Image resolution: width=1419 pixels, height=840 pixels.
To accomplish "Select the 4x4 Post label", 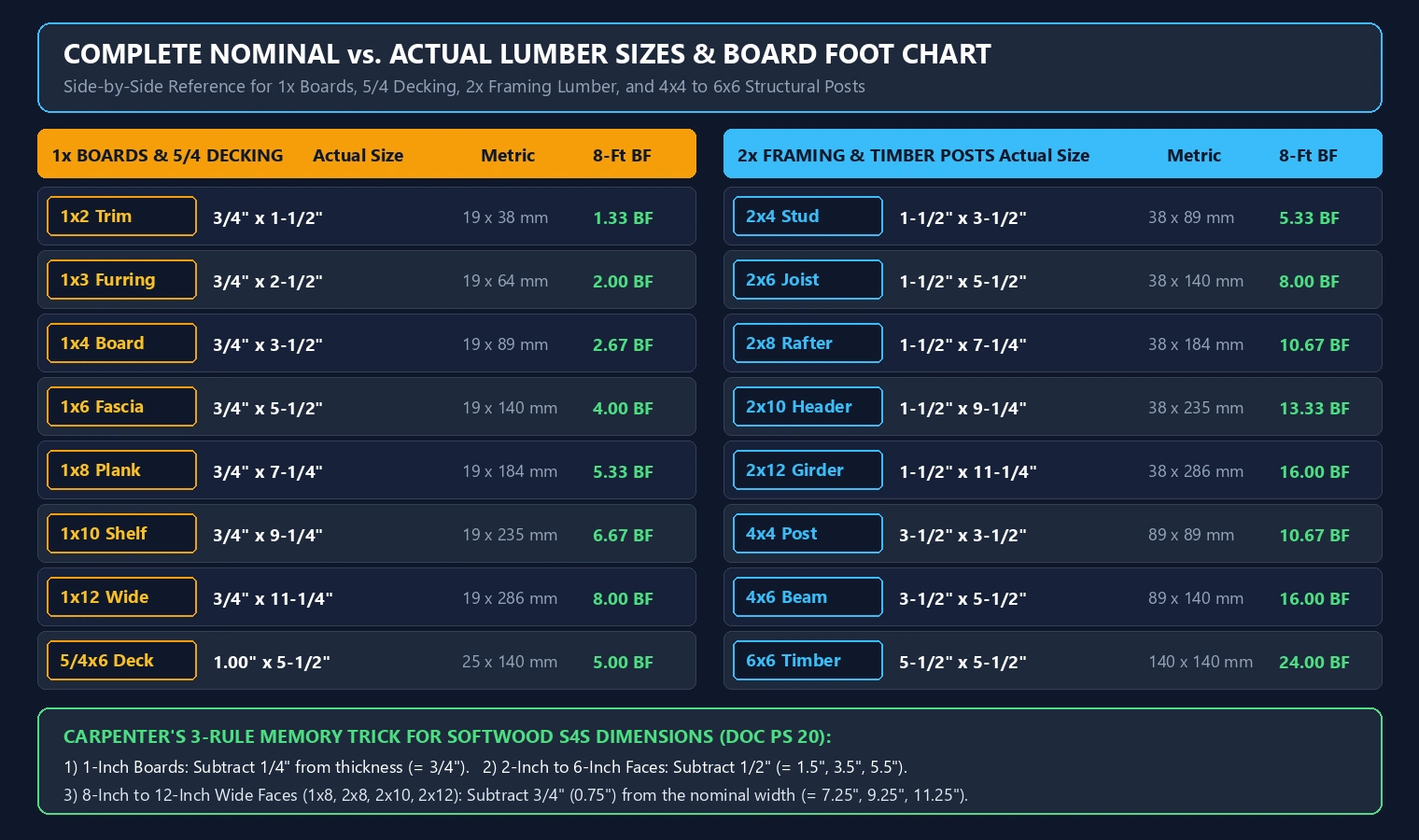I will (x=808, y=534).
